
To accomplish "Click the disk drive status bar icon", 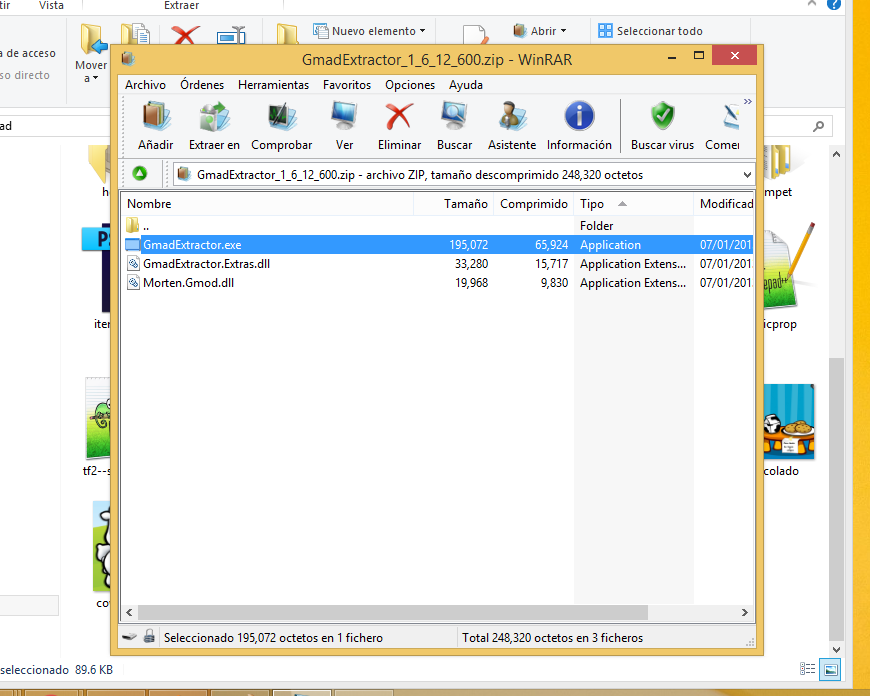I will click(x=129, y=637).
